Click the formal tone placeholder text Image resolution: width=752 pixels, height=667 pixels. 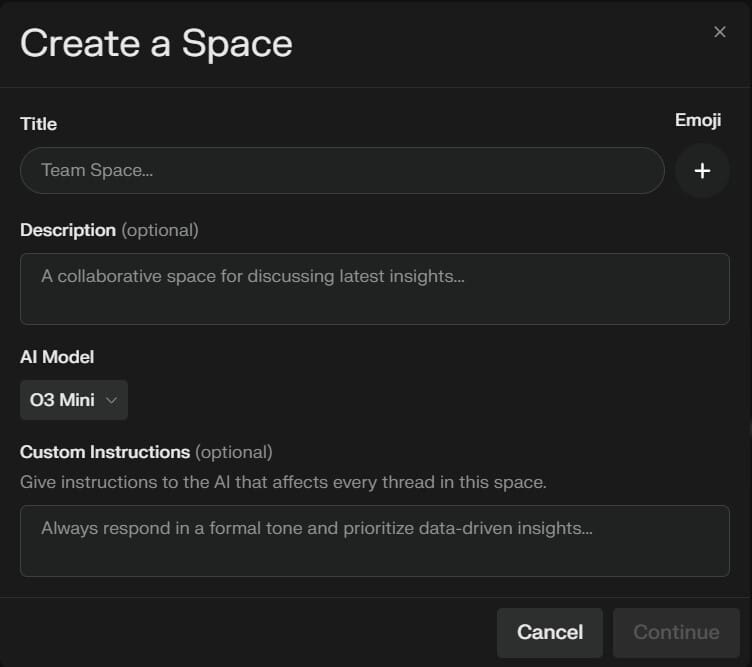(316, 528)
